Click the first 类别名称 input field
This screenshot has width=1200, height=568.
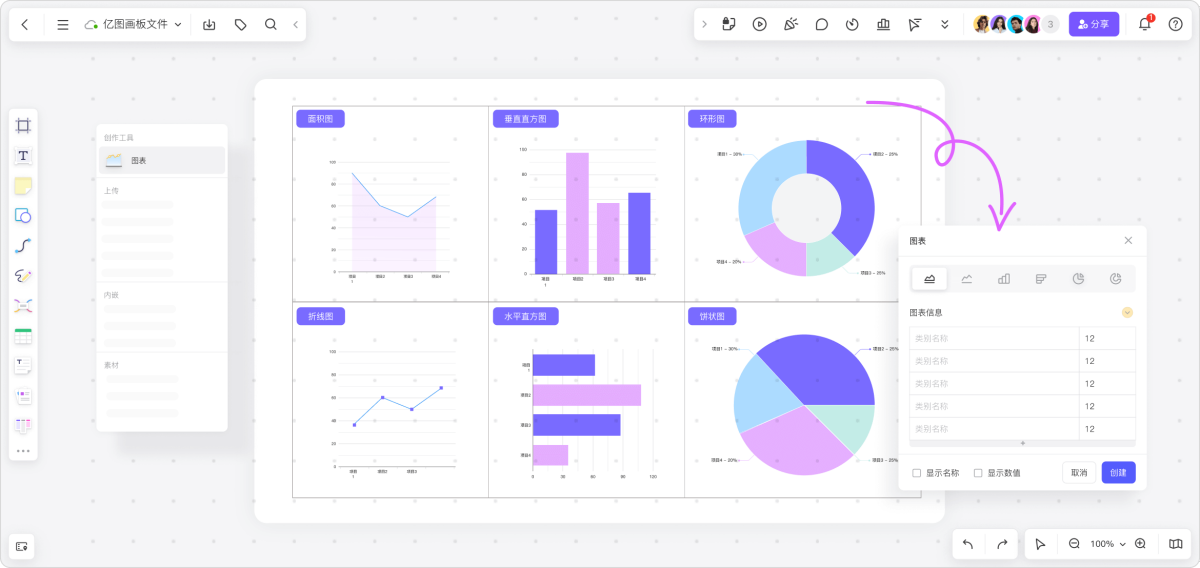click(x=993, y=339)
